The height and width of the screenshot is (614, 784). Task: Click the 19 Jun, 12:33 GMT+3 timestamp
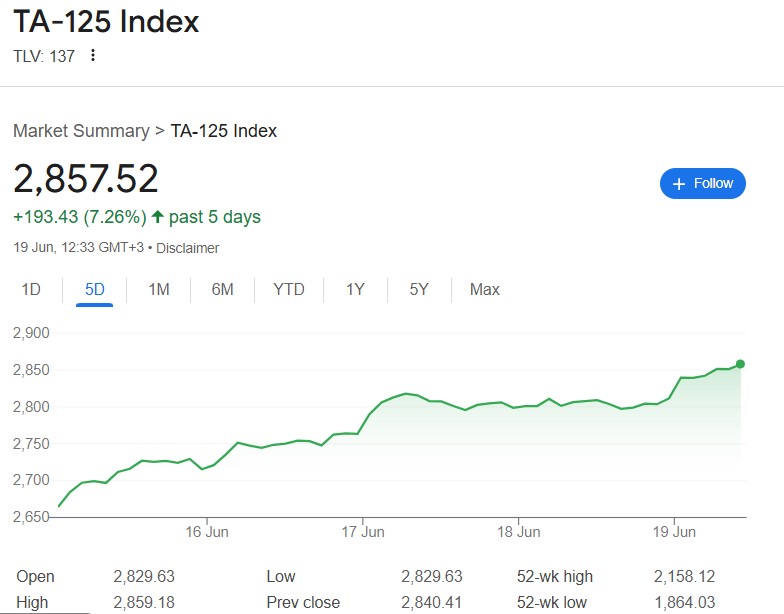tap(78, 248)
